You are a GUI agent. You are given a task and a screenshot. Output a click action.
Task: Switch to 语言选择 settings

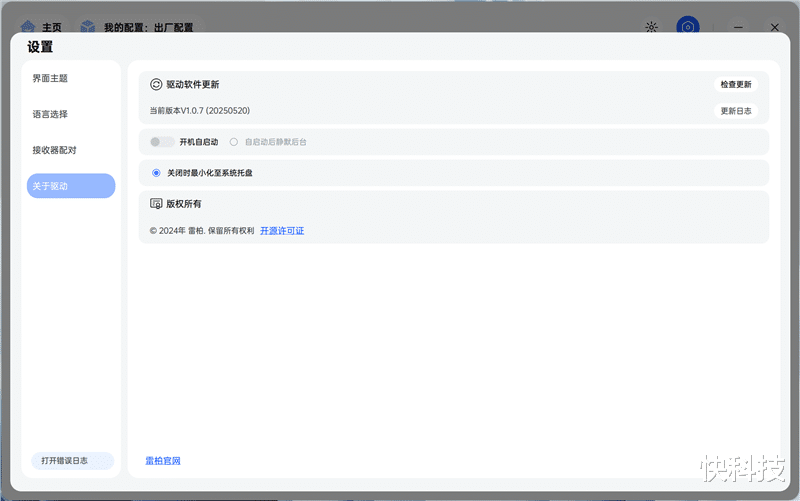click(50, 114)
